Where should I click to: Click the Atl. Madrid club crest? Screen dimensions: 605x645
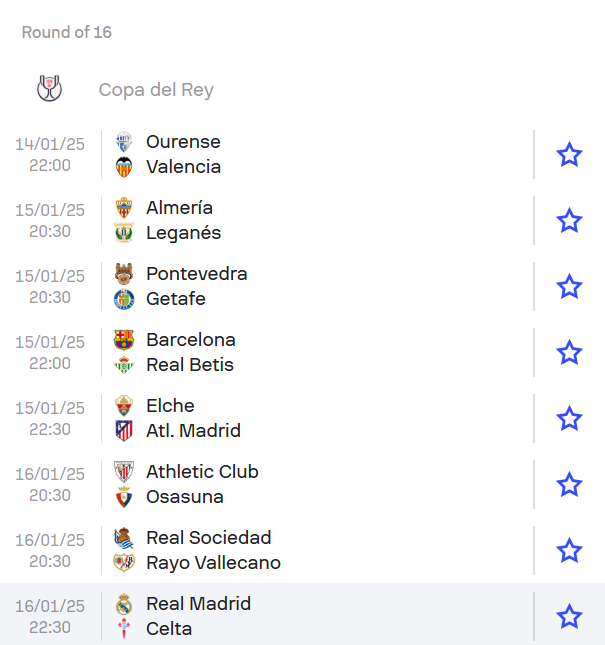124,431
